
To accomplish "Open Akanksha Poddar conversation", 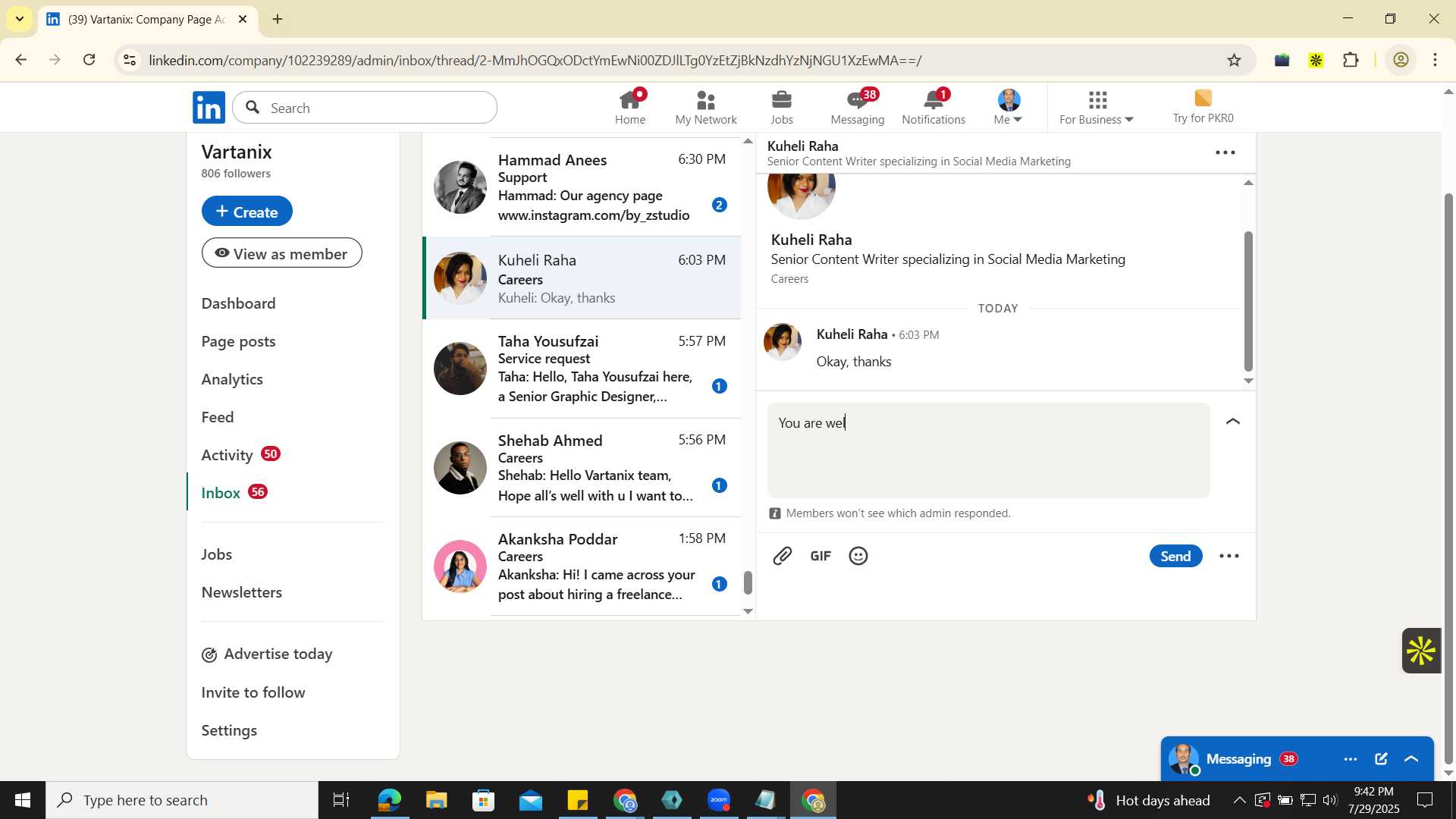I will (582, 566).
